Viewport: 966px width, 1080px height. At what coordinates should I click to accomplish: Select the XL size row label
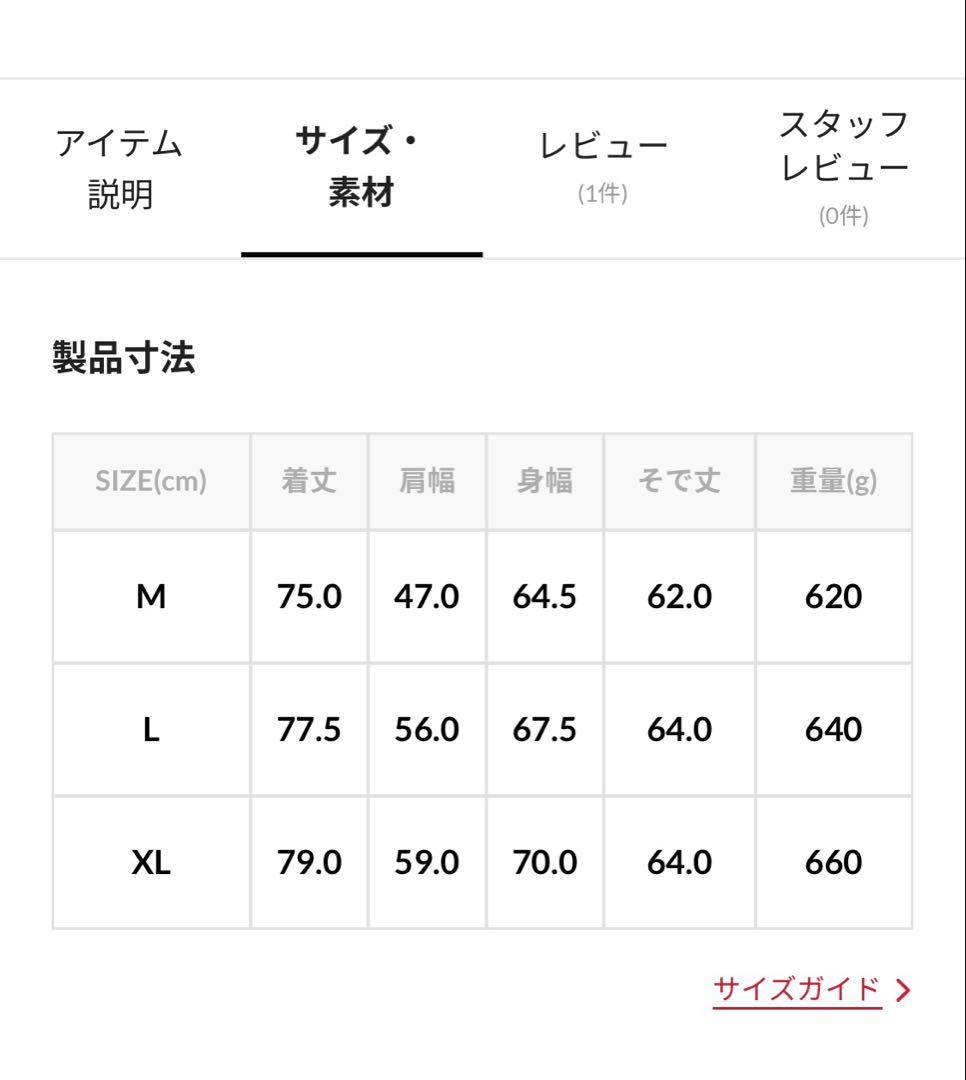tap(150, 861)
